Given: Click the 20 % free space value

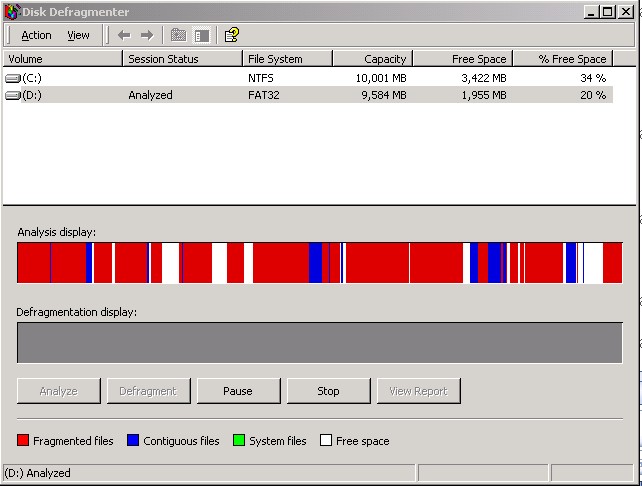Looking at the screenshot, I should pos(593,95).
